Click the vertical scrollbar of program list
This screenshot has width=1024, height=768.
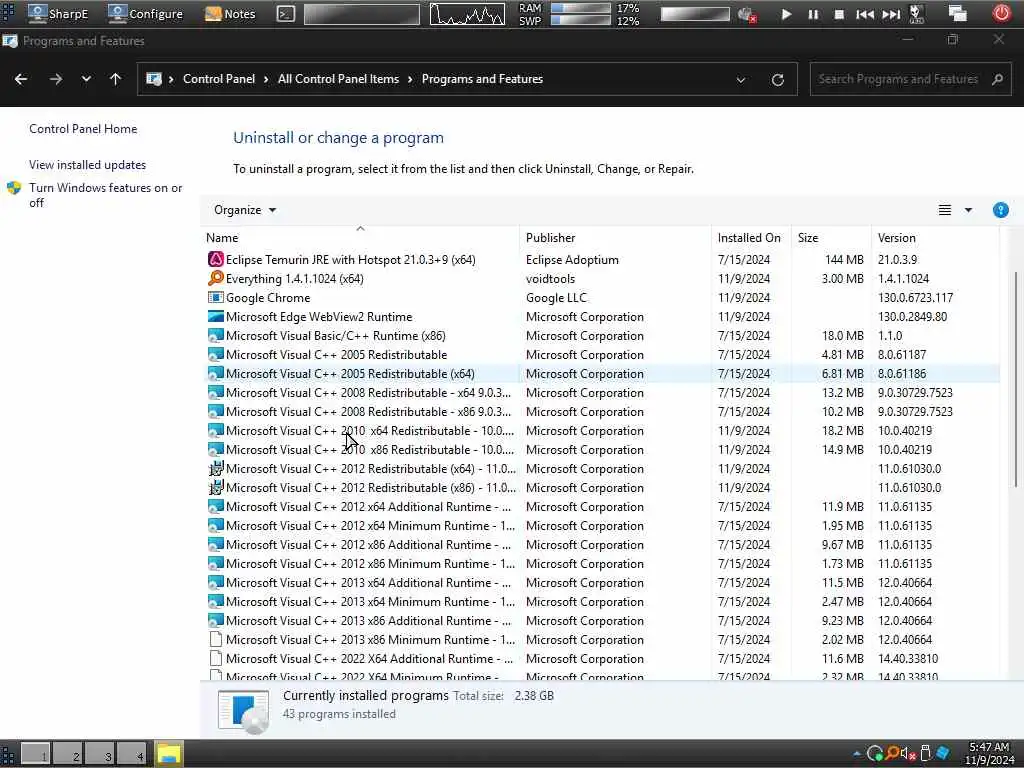point(1016,379)
